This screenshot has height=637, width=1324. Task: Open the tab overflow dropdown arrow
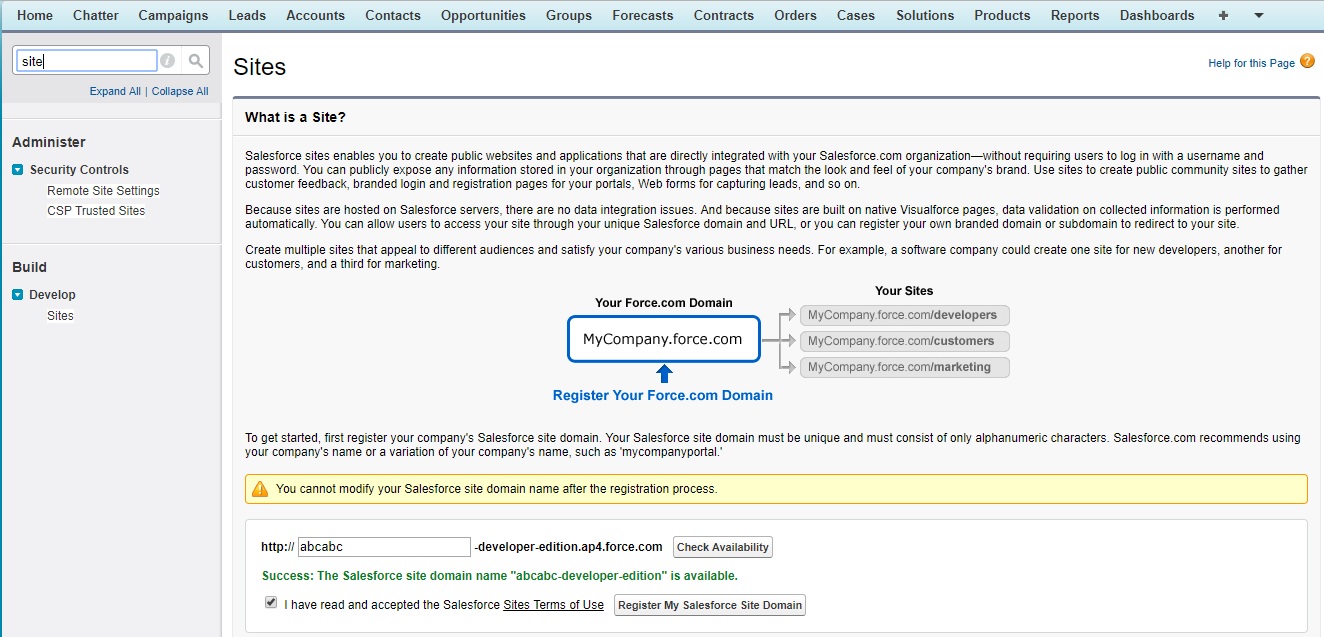click(1258, 15)
